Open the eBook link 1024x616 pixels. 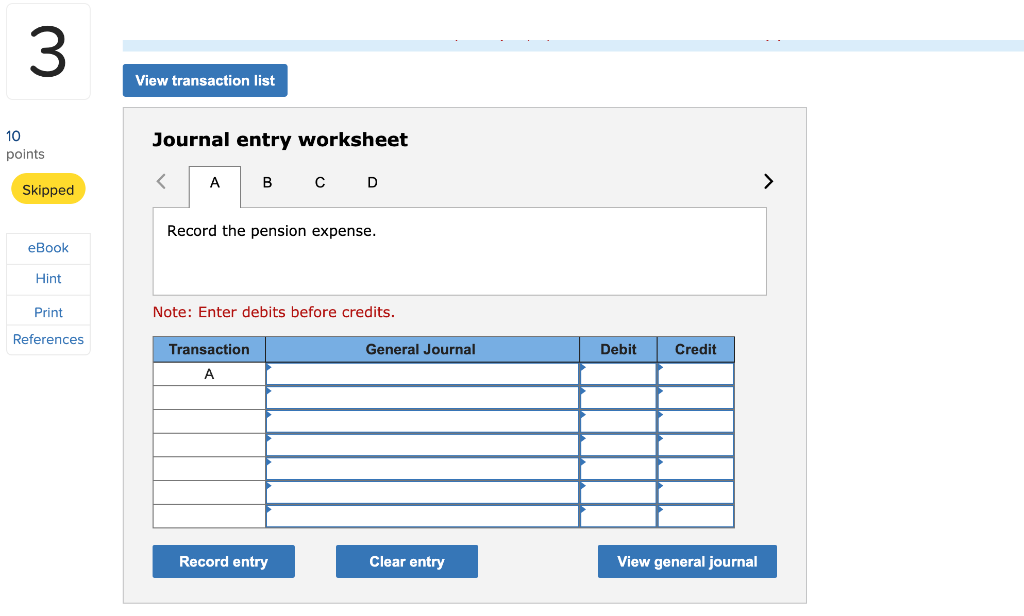coord(48,248)
